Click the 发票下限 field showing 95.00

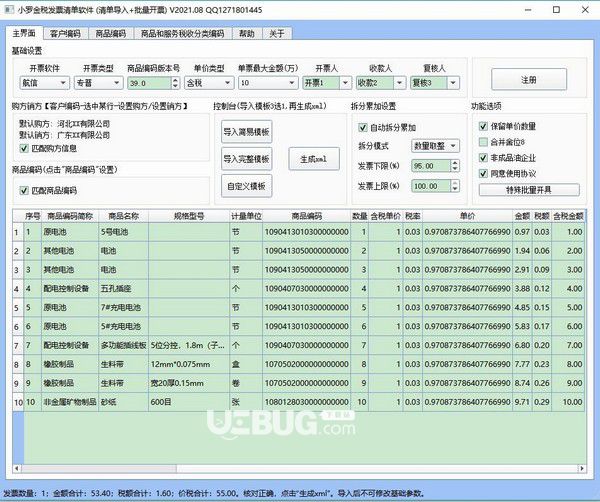click(x=431, y=166)
